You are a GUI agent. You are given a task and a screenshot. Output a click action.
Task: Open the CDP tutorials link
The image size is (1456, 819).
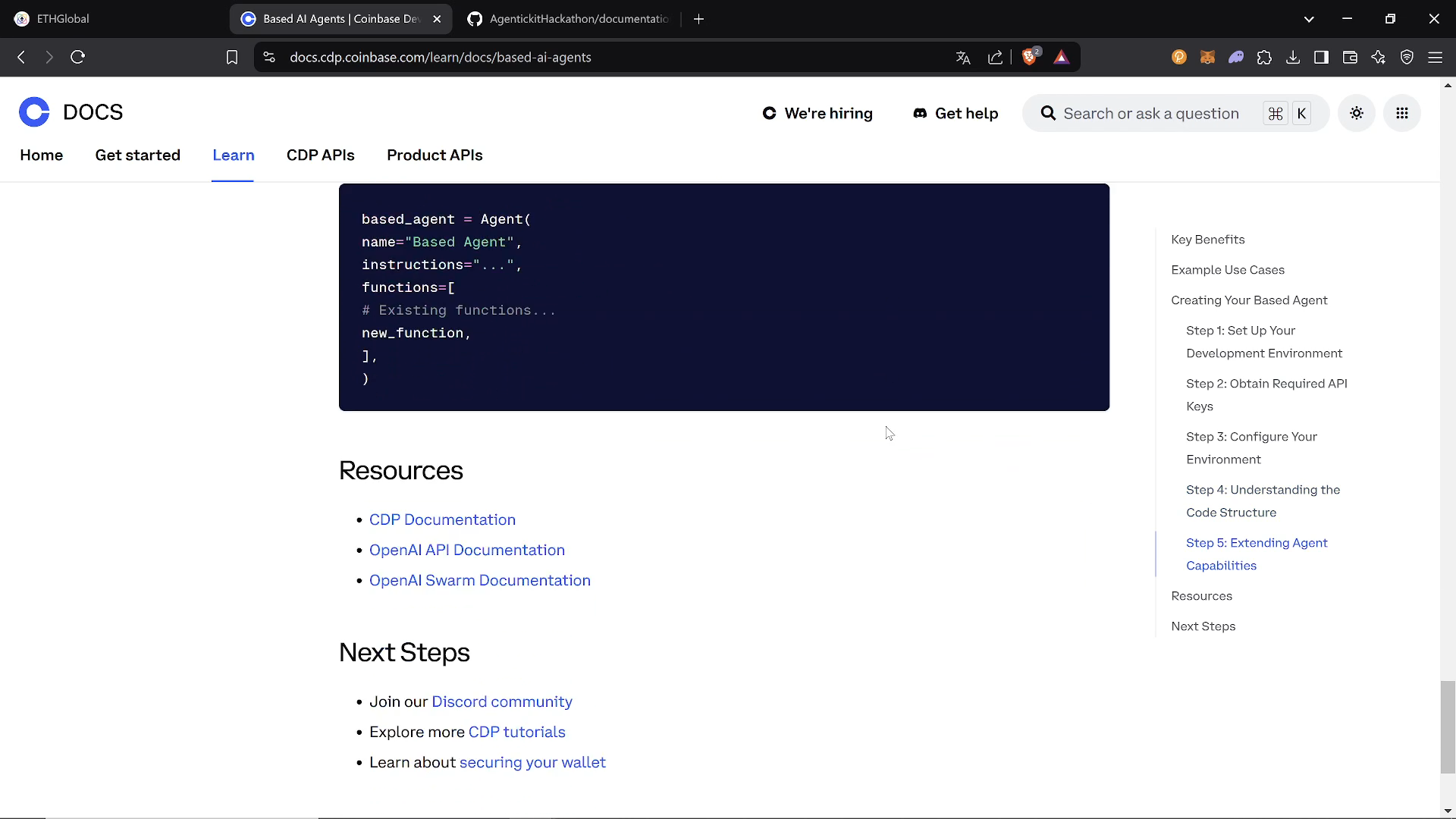coord(517,732)
